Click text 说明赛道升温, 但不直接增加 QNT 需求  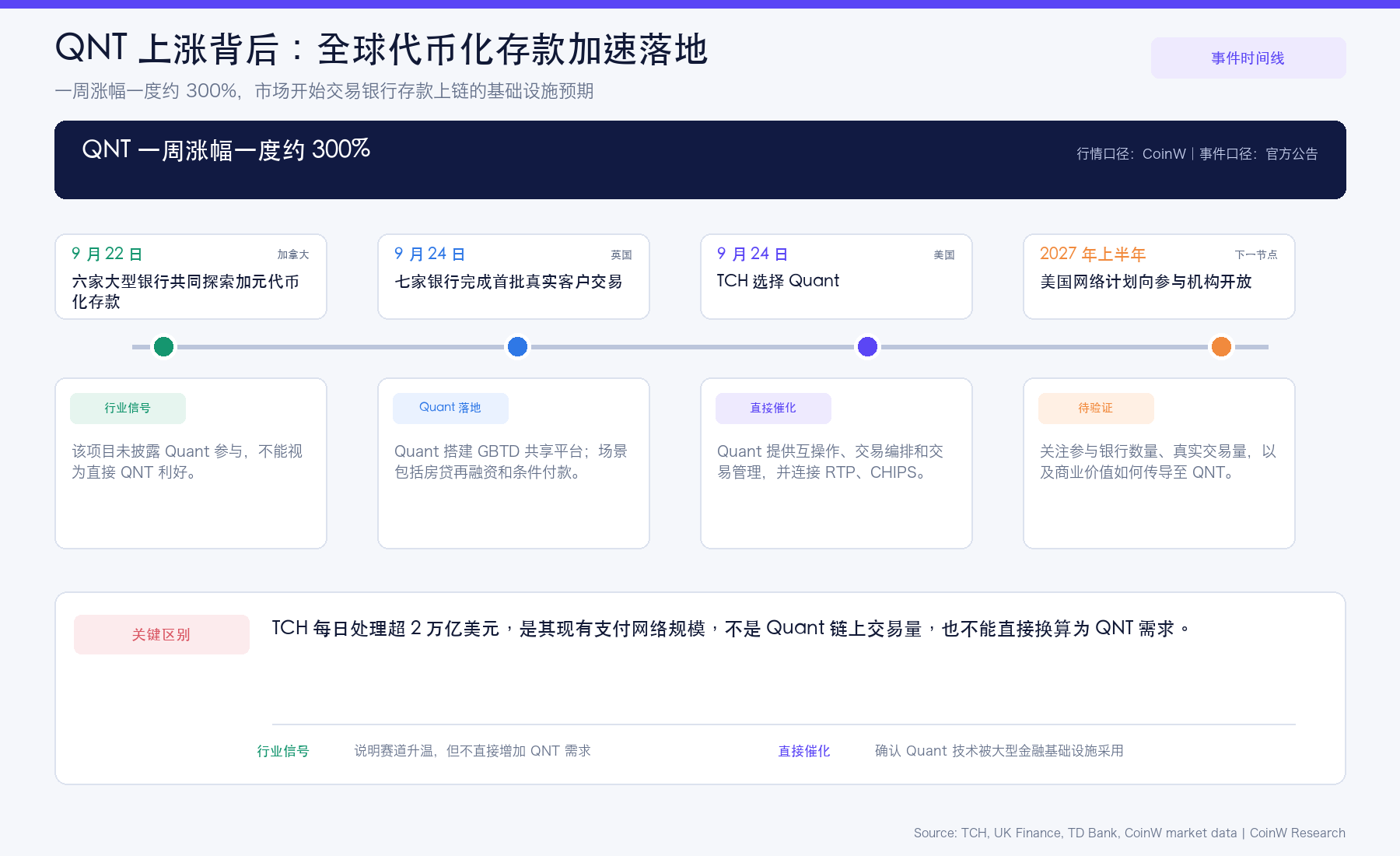(473, 751)
